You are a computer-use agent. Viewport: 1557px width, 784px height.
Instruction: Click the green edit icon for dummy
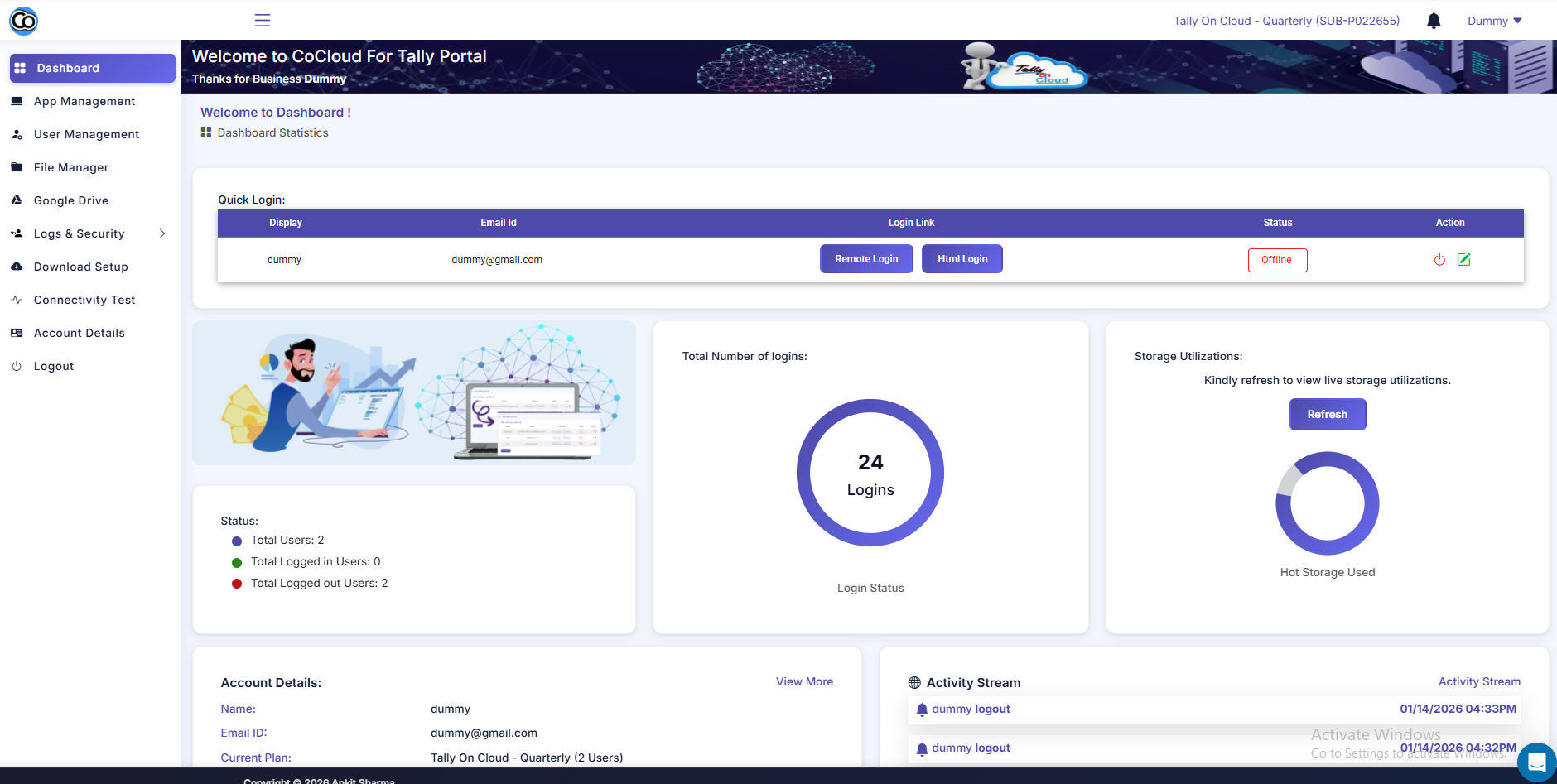coord(1464,260)
